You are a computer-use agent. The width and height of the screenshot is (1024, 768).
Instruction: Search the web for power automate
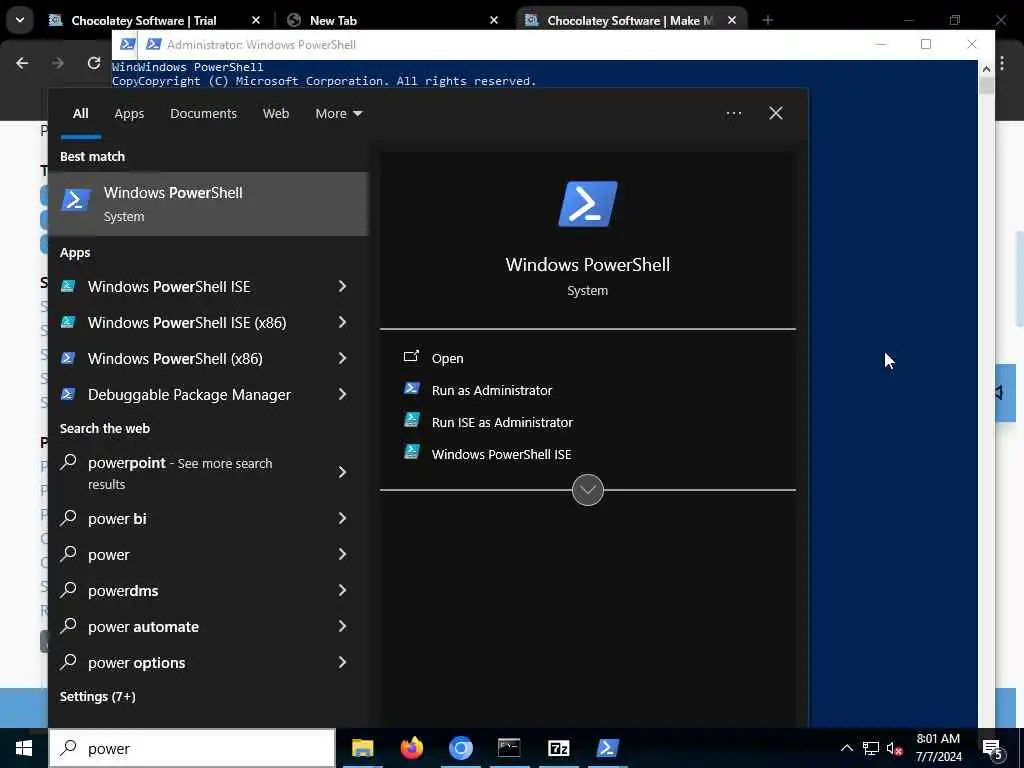click(143, 627)
